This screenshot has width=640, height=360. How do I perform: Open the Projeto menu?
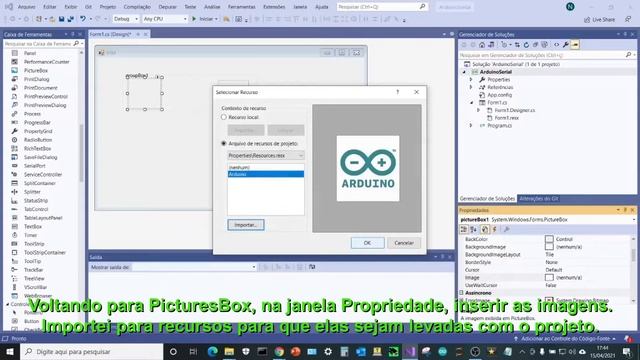click(108, 7)
